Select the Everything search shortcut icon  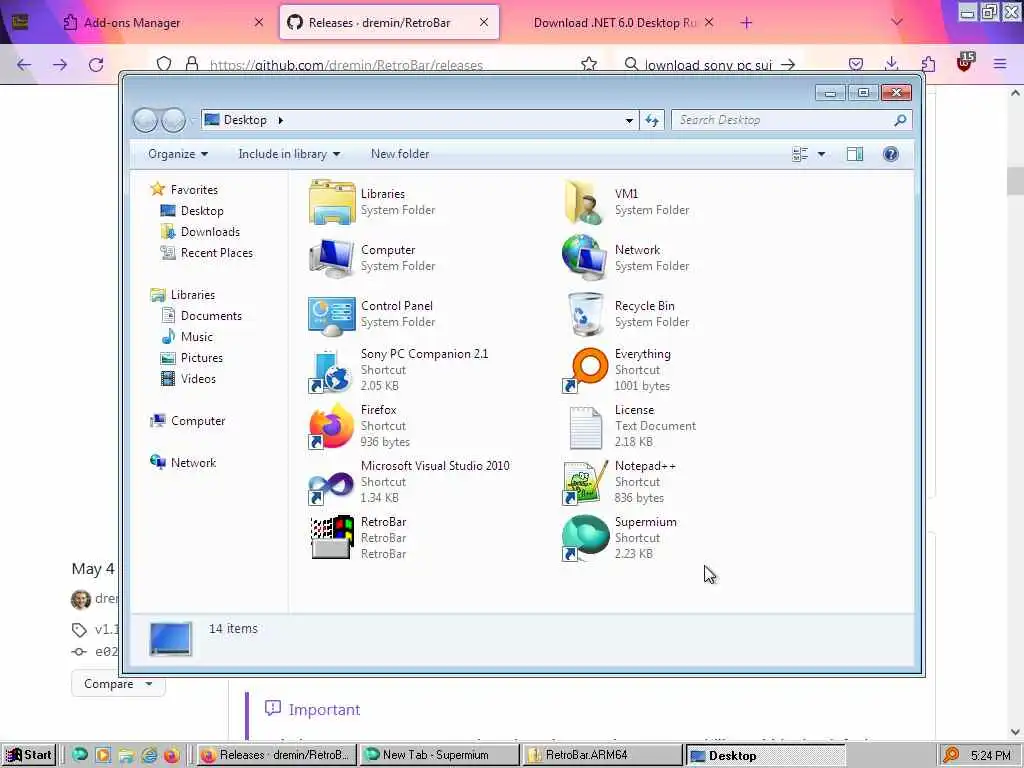(x=585, y=370)
